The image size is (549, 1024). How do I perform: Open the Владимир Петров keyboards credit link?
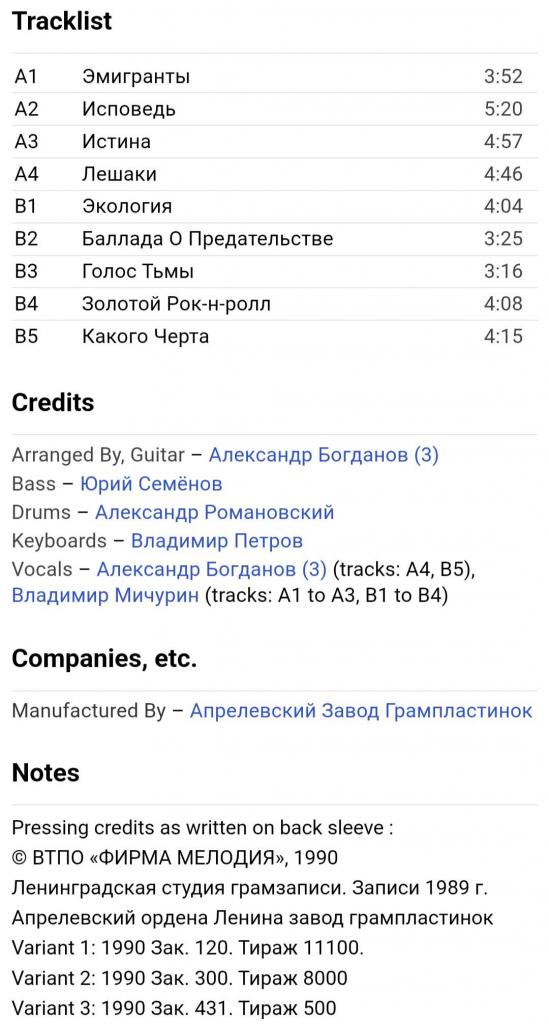pos(217,541)
